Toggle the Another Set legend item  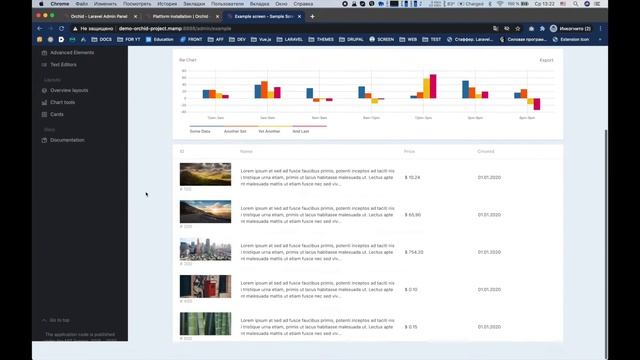[235, 131]
